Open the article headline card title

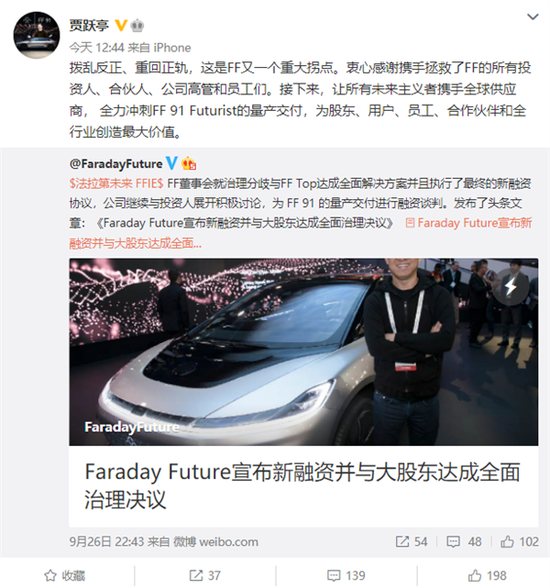[303, 486]
